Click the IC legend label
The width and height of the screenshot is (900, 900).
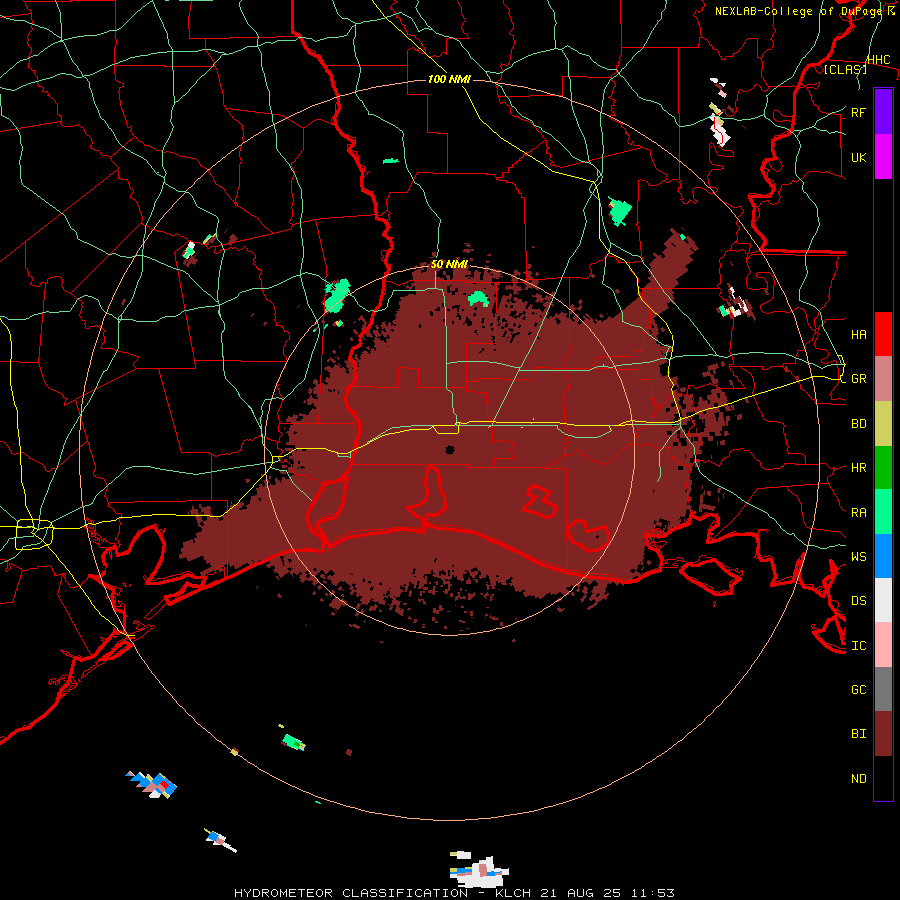tap(858, 646)
